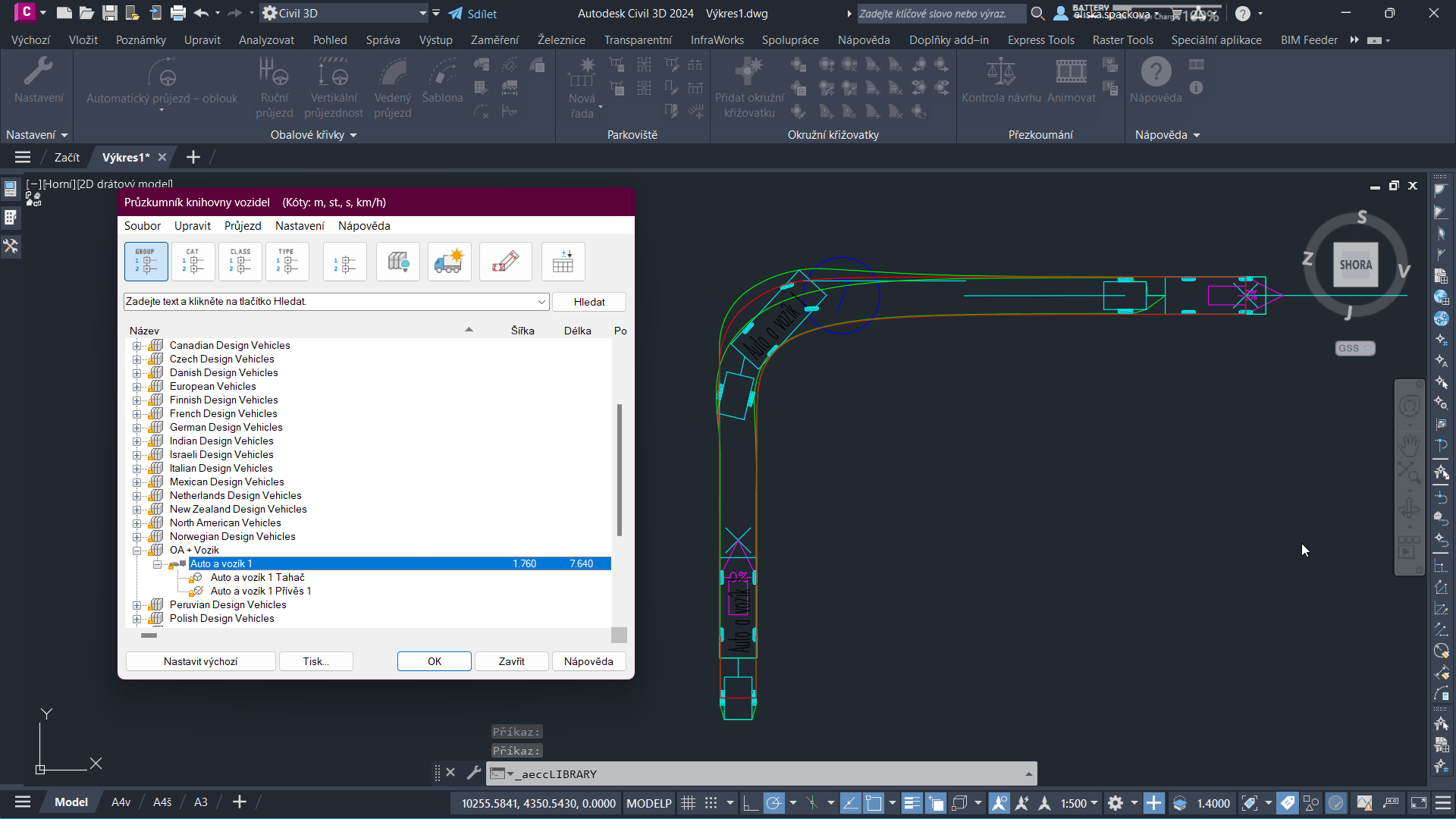Collapse the OA + Vozik tree node
The height and width of the screenshot is (819, 1456).
click(x=137, y=551)
